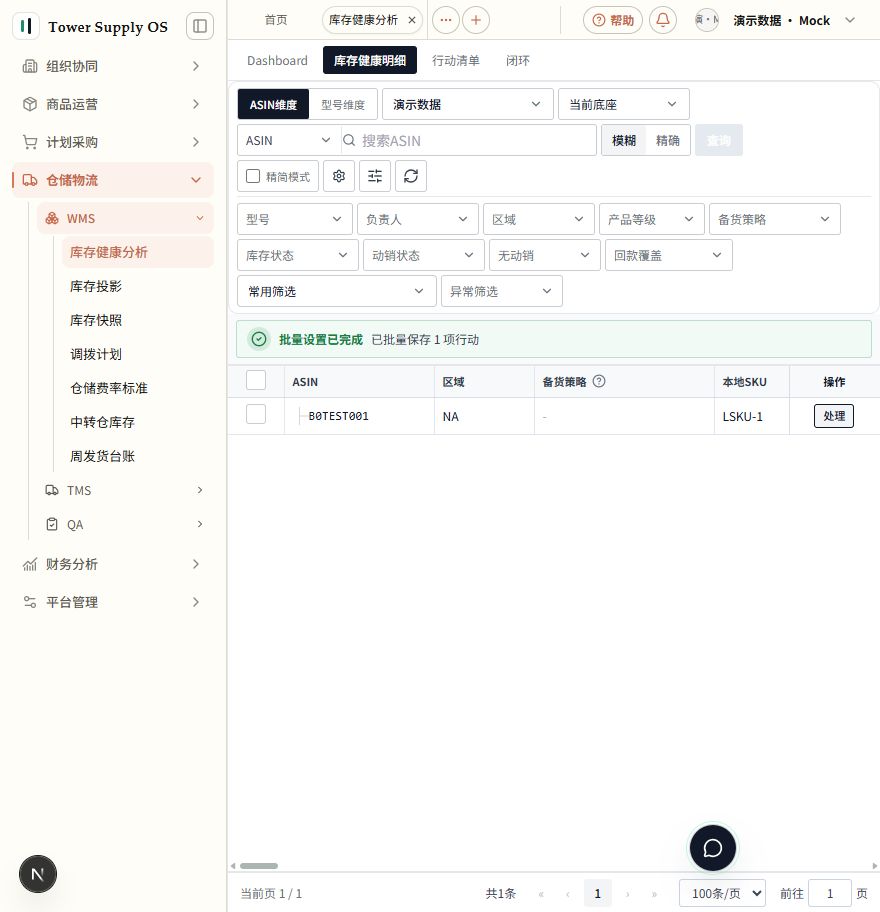Open the 动销状态 filter dropdown

pyautogui.click(x=423, y=255)
